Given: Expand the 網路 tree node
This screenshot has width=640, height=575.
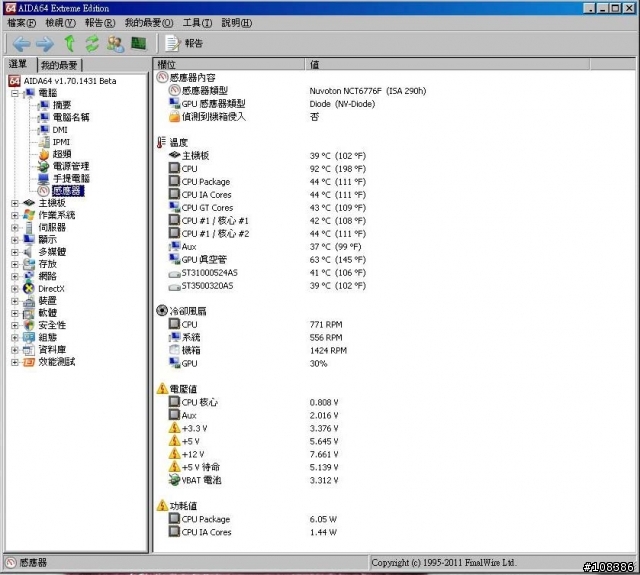Looking at the screenshot, I should point(15,277).
